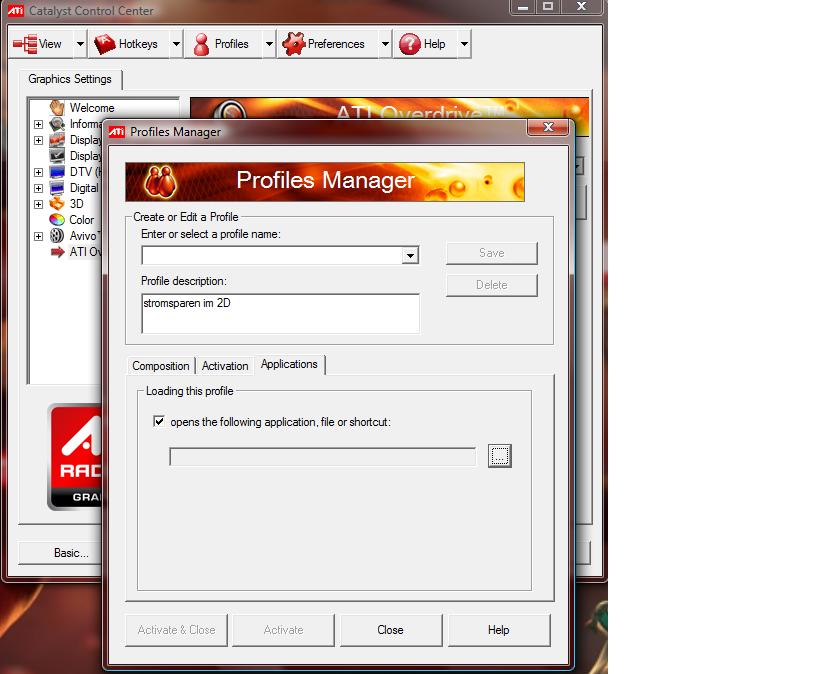Expand the Displays Manager tree node
This screenshot has height=674, width=840.
(38, 140)
